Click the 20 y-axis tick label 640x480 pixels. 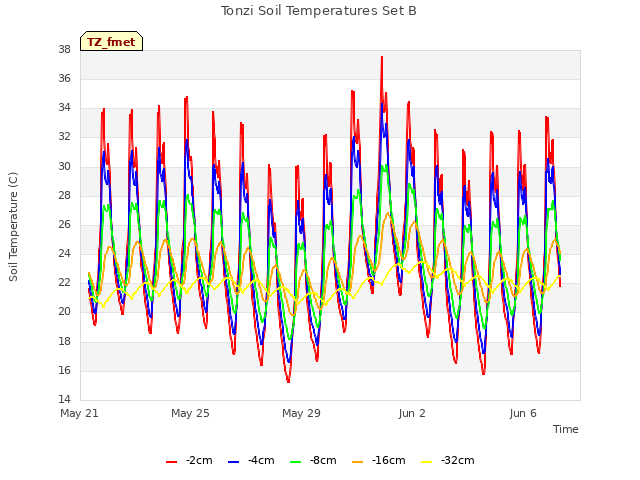[x=64, y=312]
